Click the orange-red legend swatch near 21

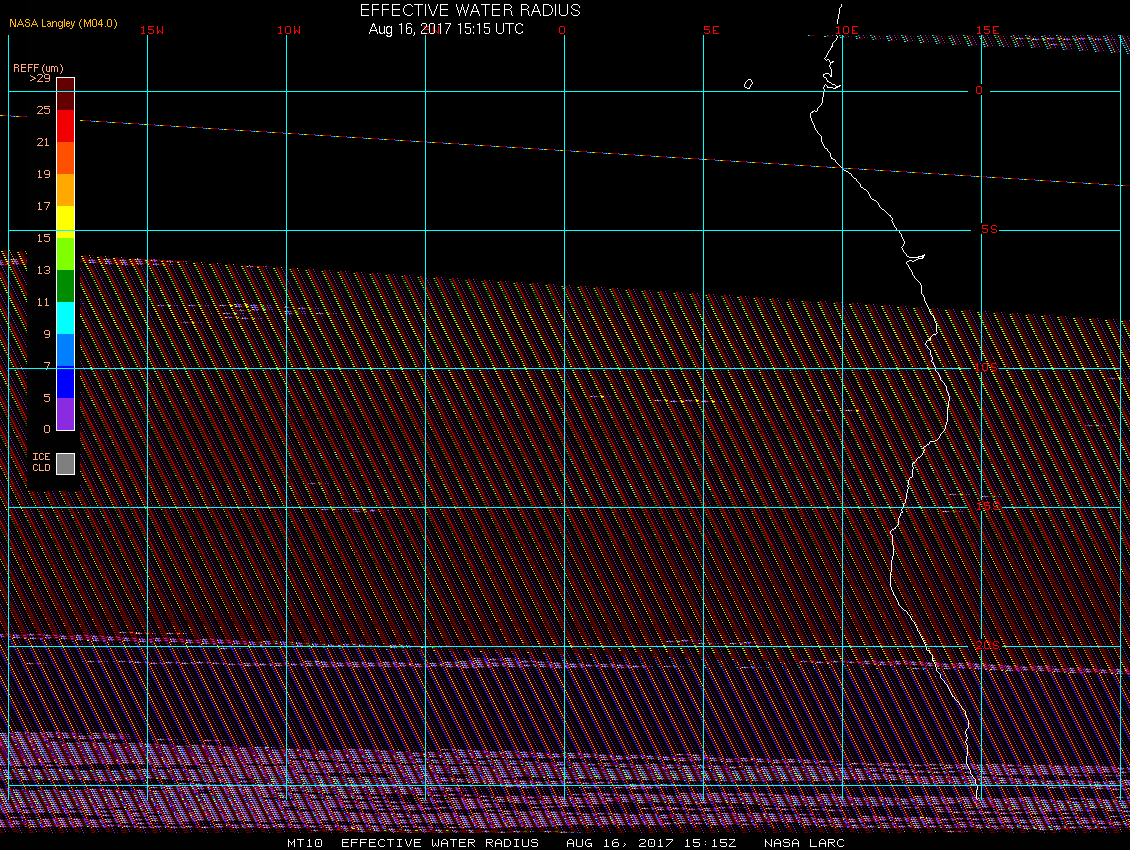(66, 158)
